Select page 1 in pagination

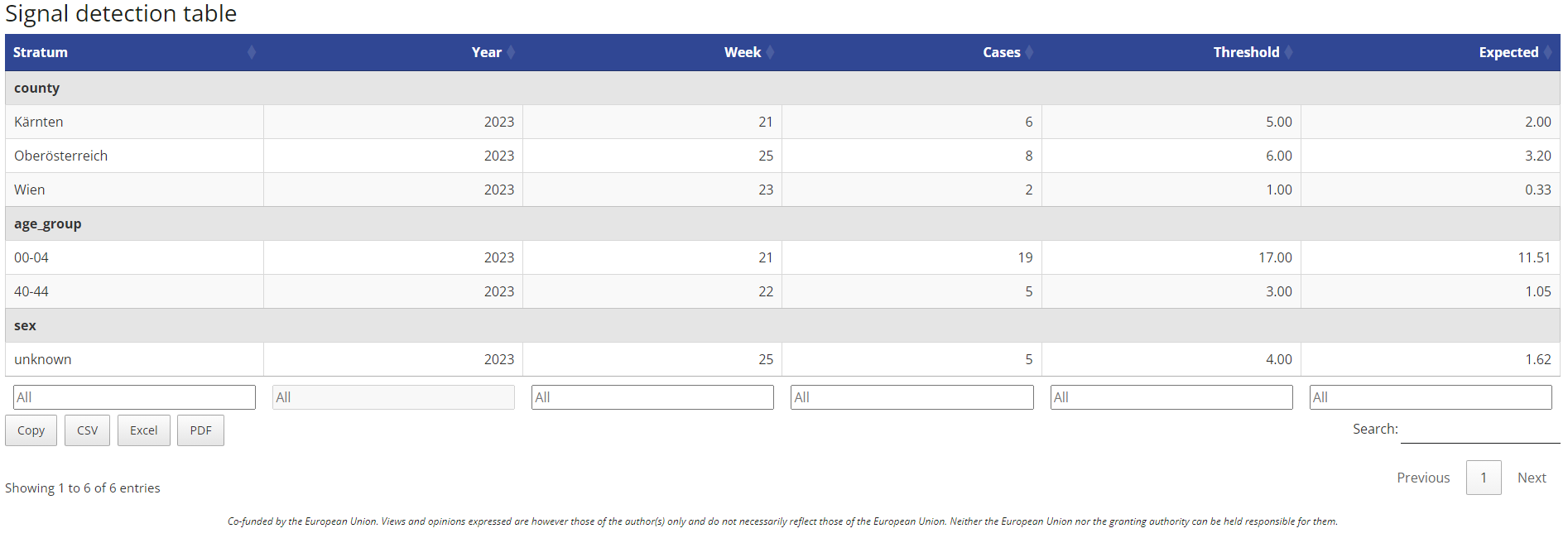pyautogui.click(x=1484, y=478)
